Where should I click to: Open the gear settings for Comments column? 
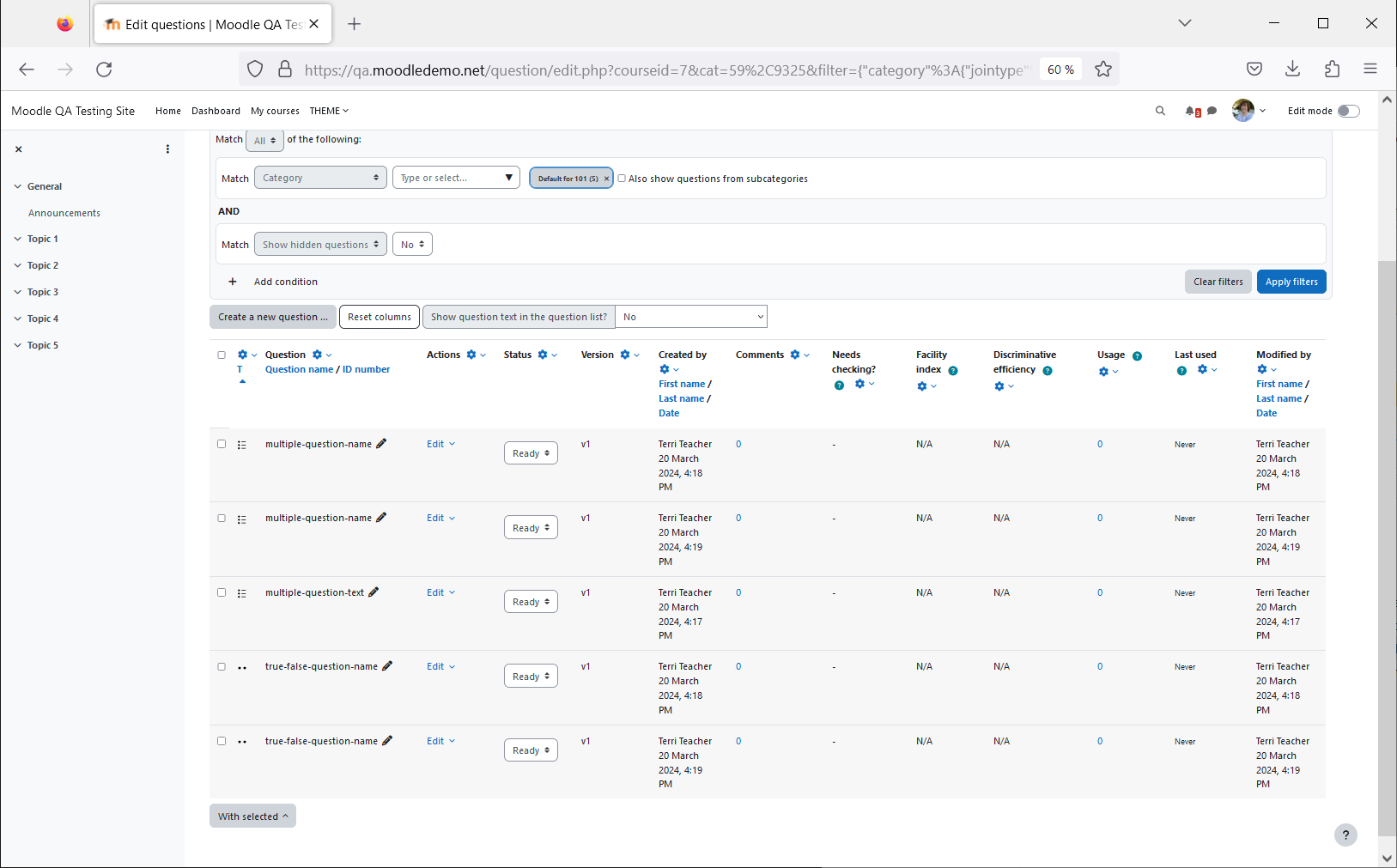tap(799, 355)
